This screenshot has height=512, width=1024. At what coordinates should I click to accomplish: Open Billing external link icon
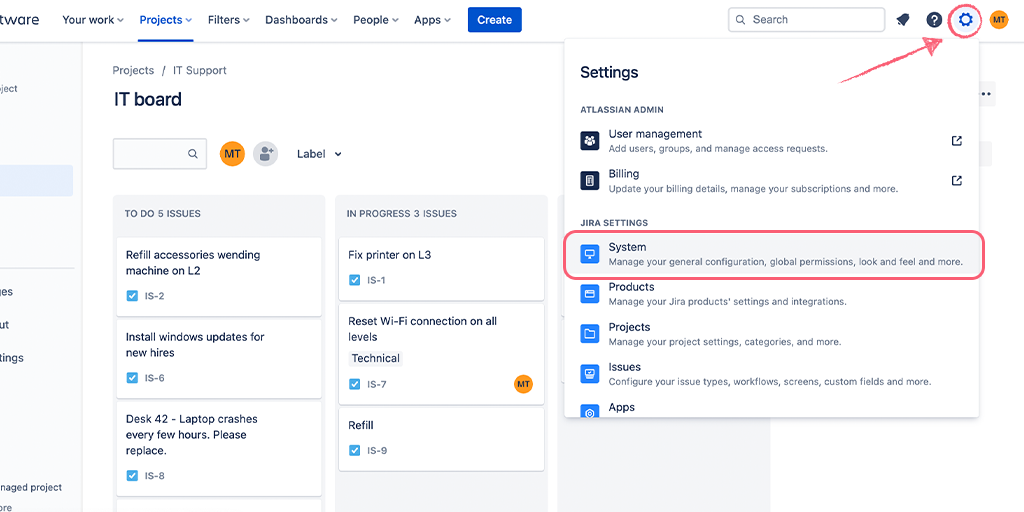tap(957, 180)
